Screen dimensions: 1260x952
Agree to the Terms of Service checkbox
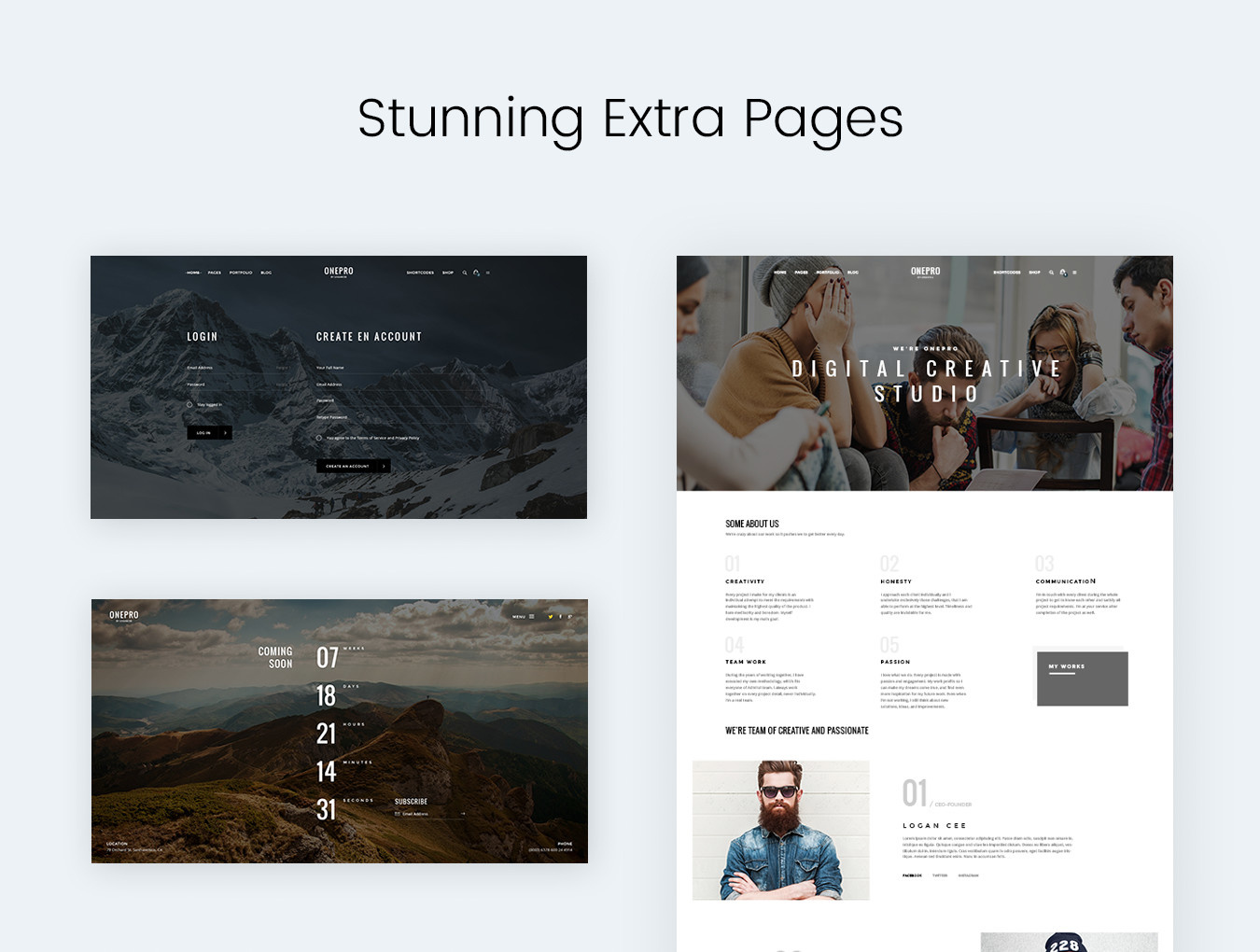319,438
